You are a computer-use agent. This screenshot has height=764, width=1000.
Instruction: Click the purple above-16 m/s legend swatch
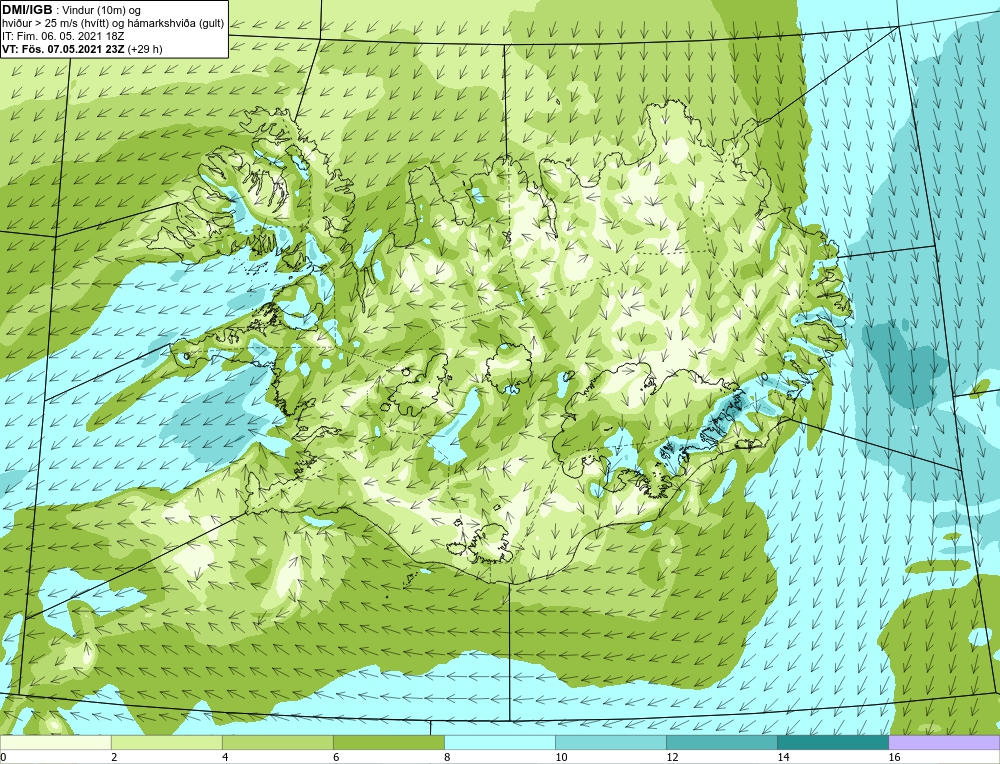click(x=944, y=742)
